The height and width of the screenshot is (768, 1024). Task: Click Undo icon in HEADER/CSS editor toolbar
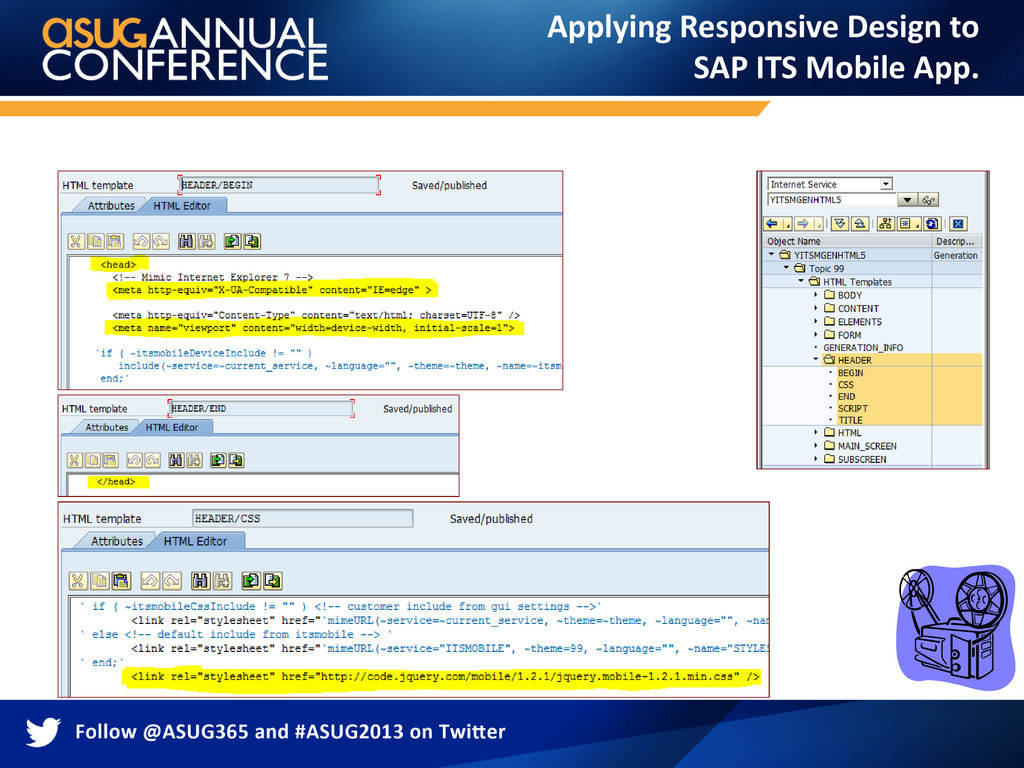[150, 581]
